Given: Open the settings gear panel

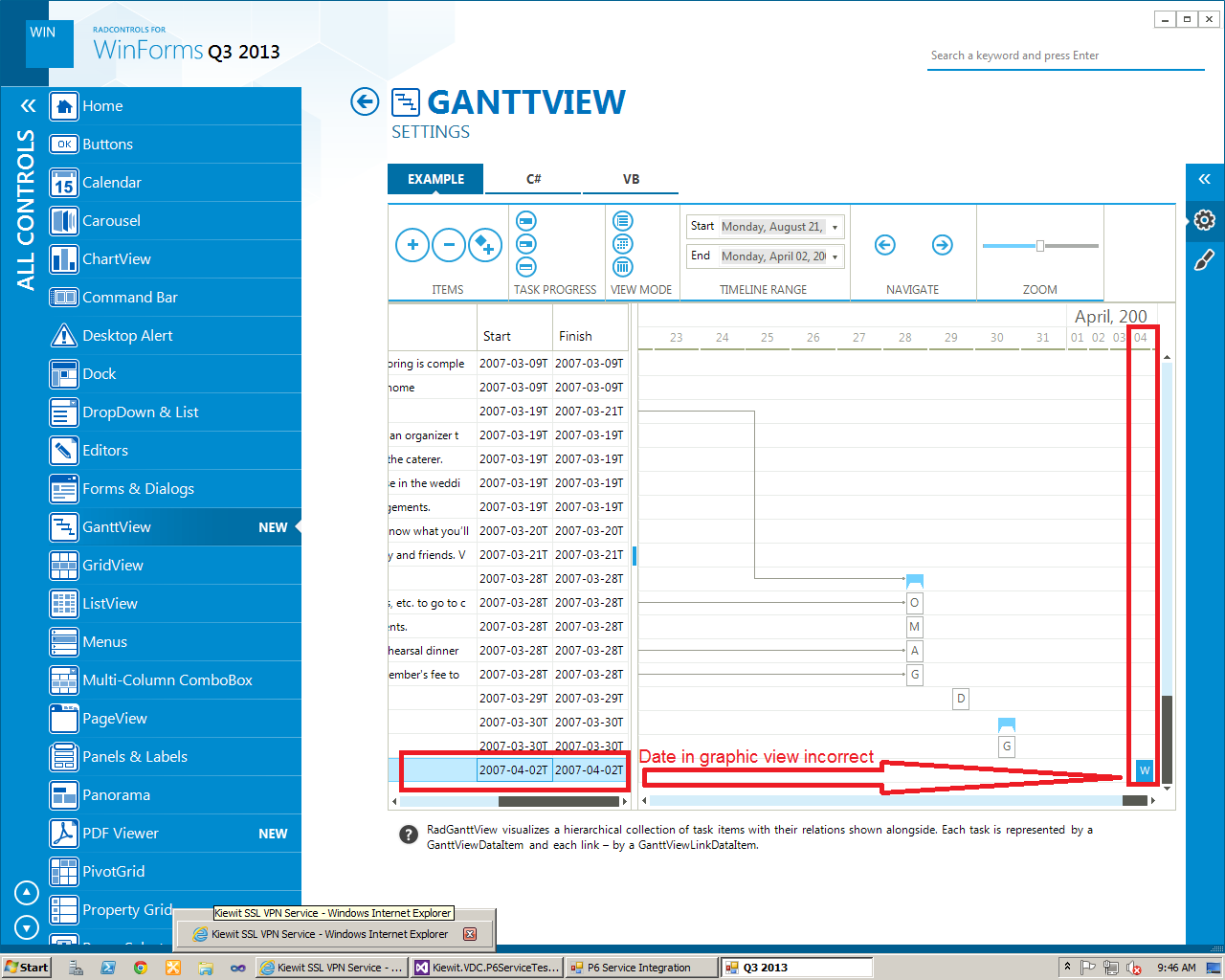Looking at the screenshot, I should [x=1205, y=220].
